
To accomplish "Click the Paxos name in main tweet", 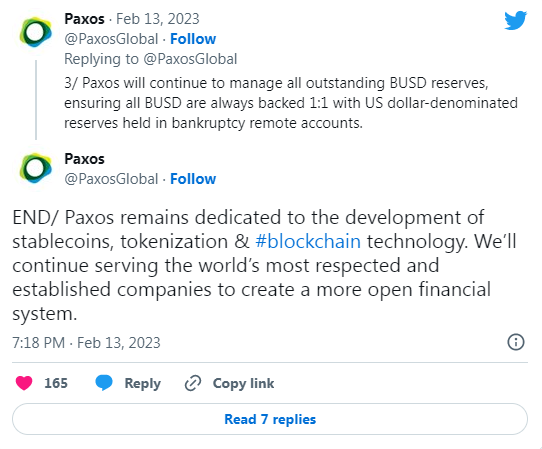I will pos(84,159).
